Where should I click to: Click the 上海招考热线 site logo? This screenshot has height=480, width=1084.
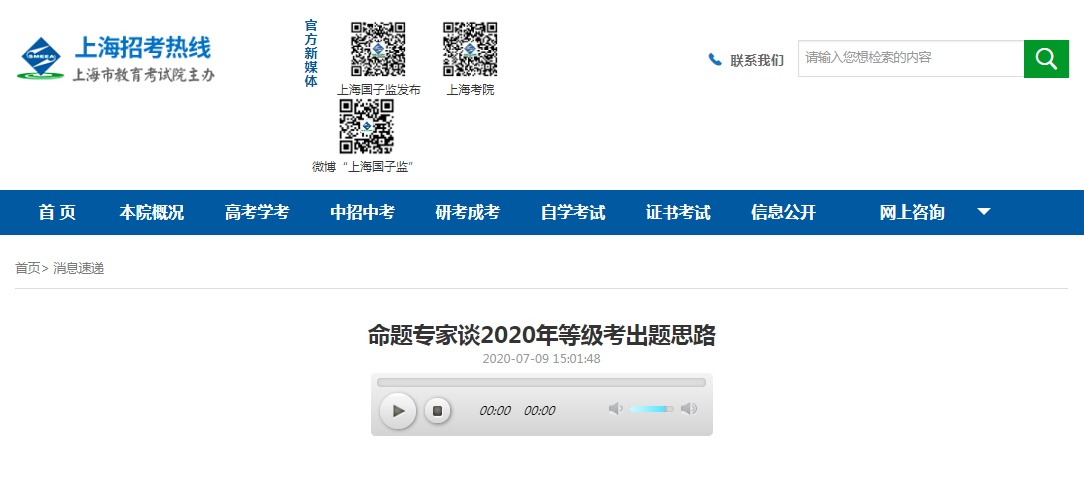(x=116, y=59)
